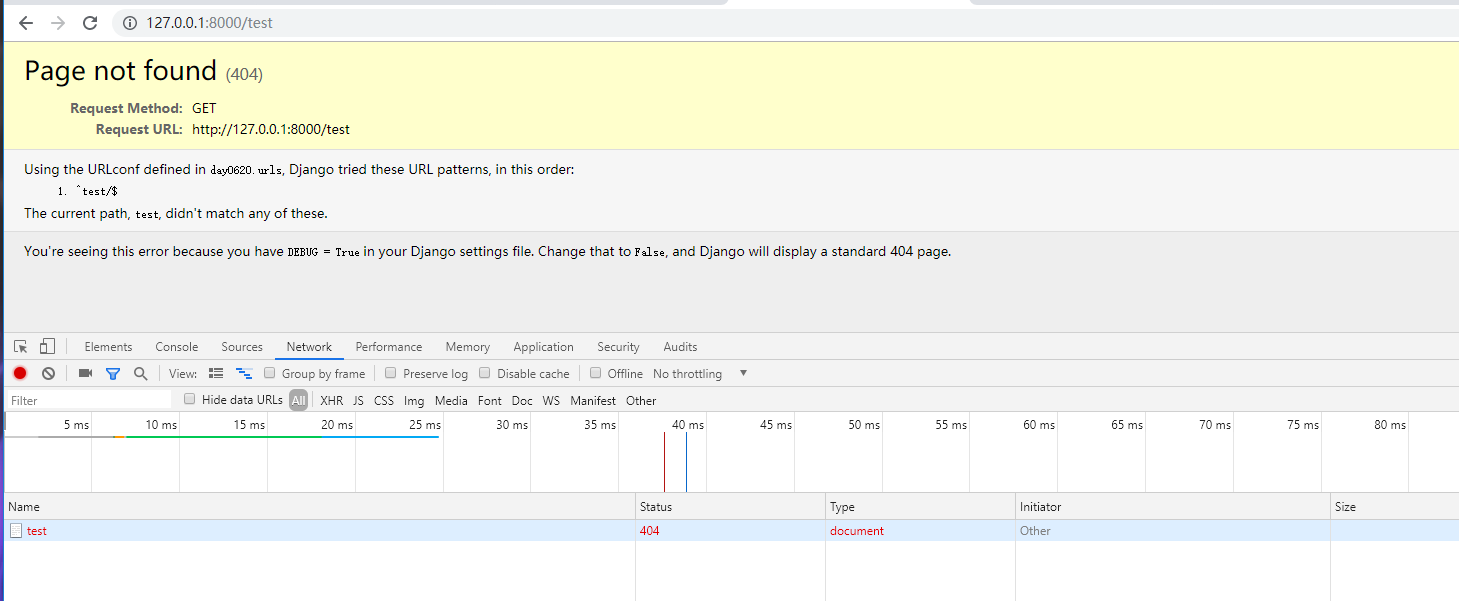
Task: Go to the Application tab
Action: tap(543, 347)
